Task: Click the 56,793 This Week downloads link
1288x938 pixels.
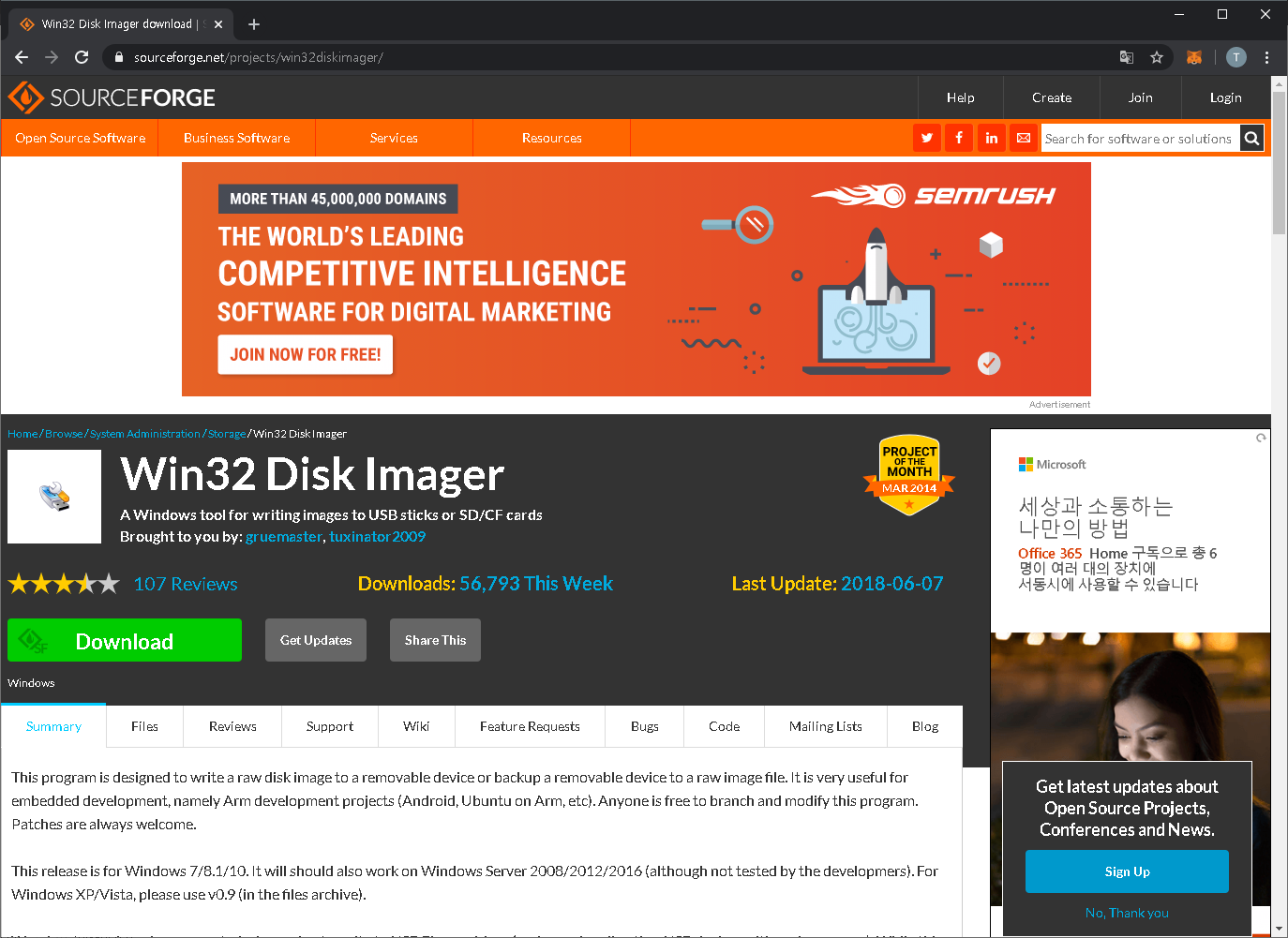Action: point(536,584)
